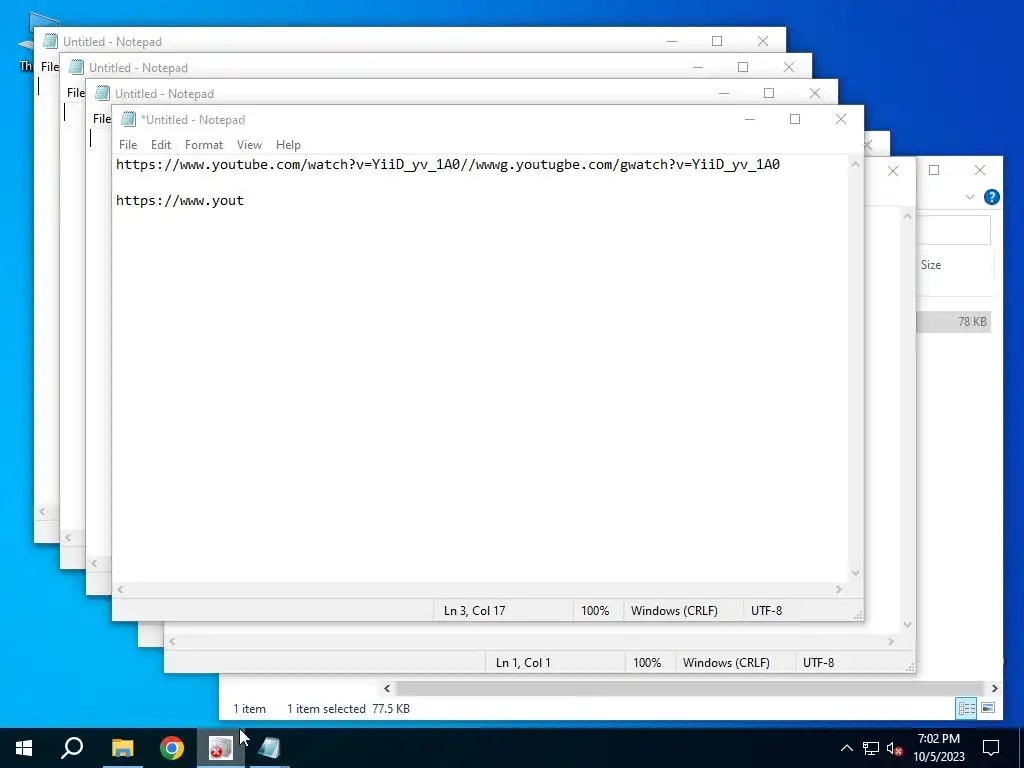The height and width of the screenshot is (768, 1024).
Task: Click '1 item selected 77.5 KB' status text
Action: point(348,709)
